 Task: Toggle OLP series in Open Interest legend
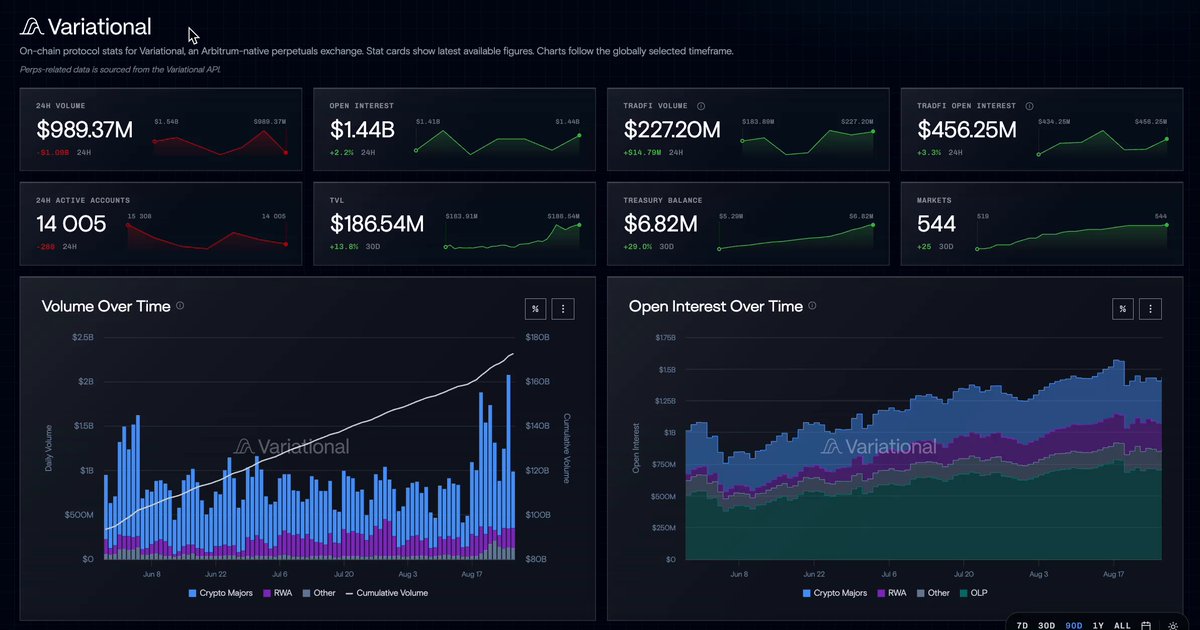click(973, 593)
